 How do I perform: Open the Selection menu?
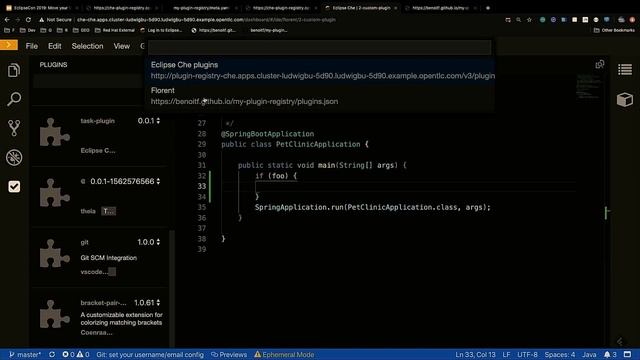click(87, 46)
